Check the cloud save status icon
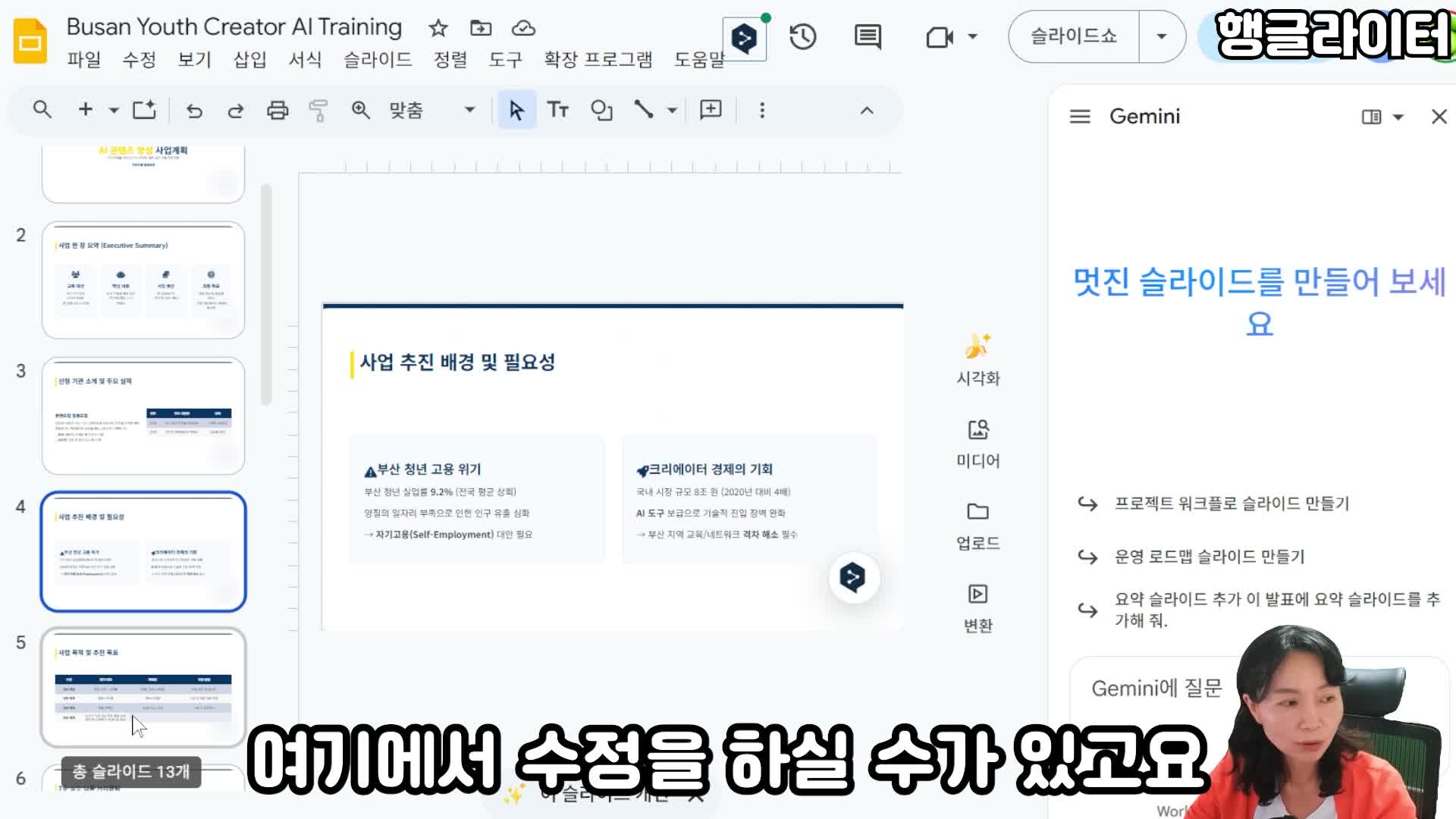The width and height of the screenshot is (1456, 819). click(x=523, y=28)
